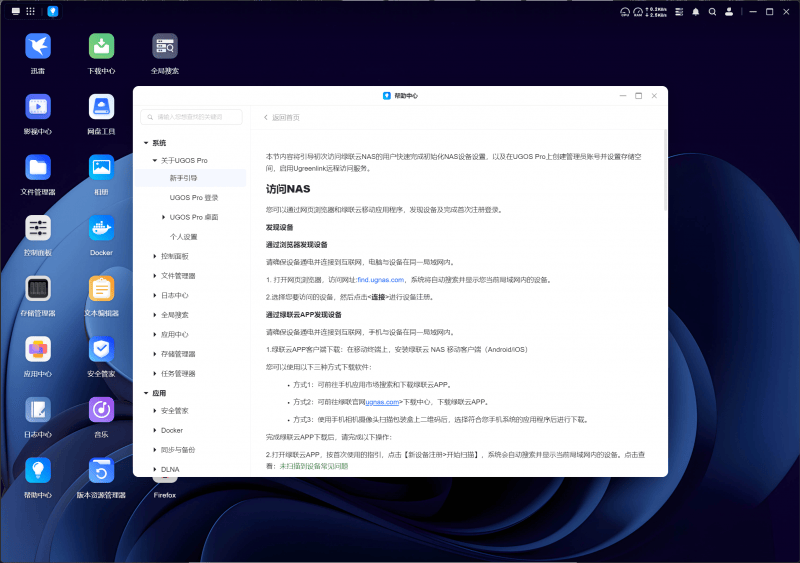Click the show-desktop monitor icon in top bar
Viewport: 800px width, 563px height.
[16, 11]
